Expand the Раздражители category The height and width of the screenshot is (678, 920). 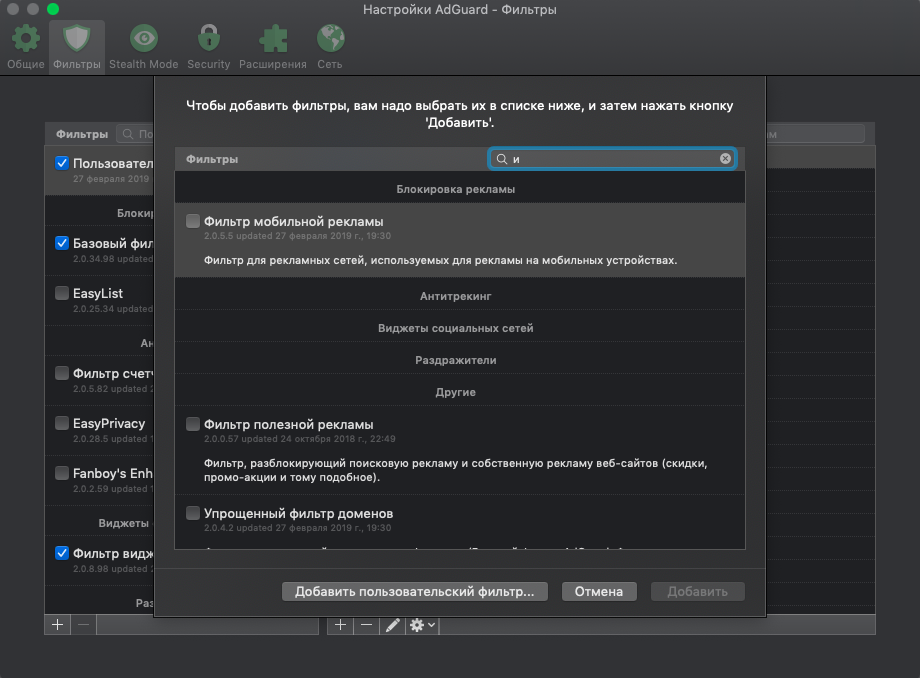pyautogui.click(x=456, y=360)
